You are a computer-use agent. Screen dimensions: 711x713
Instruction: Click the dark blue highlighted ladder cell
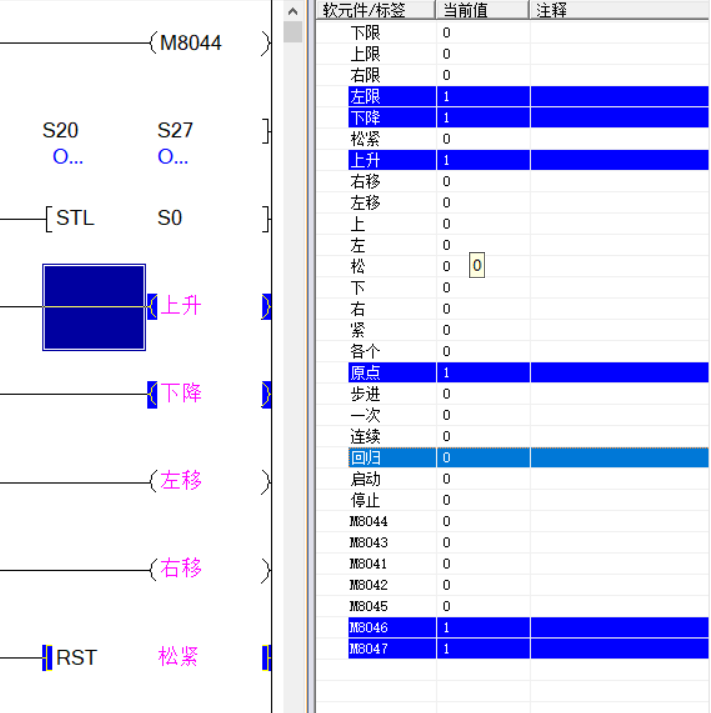coord(94,307)
